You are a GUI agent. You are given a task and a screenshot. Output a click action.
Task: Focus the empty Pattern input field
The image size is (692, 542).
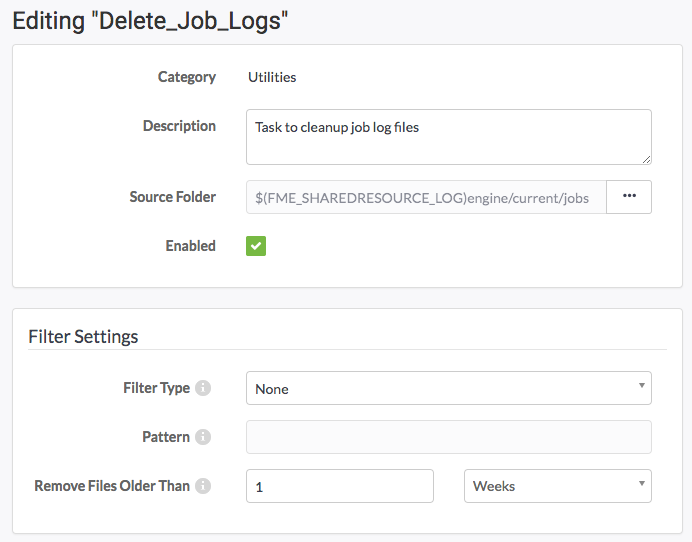449,437
